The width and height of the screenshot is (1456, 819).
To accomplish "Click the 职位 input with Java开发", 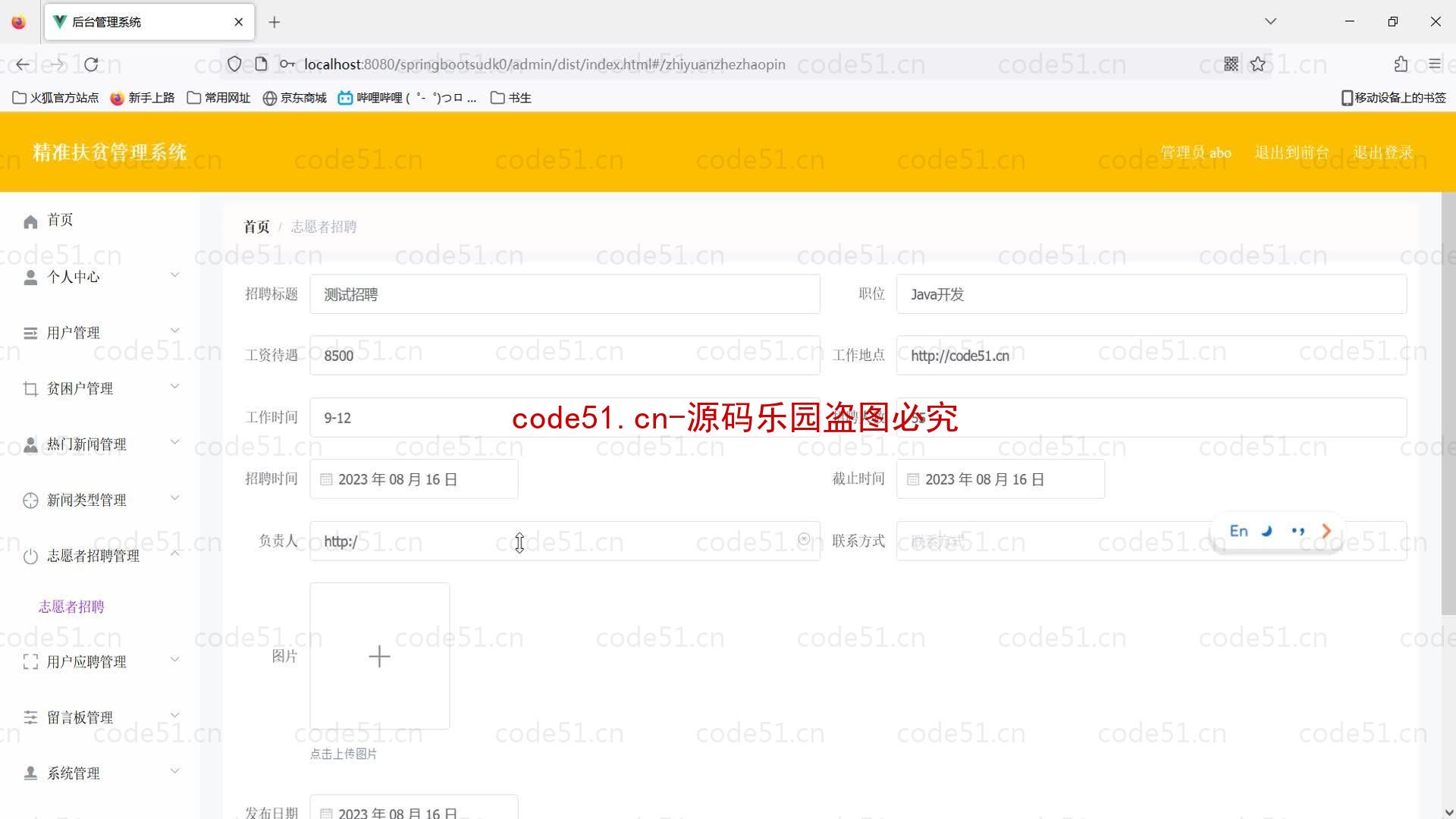I will coord(1151,294).
